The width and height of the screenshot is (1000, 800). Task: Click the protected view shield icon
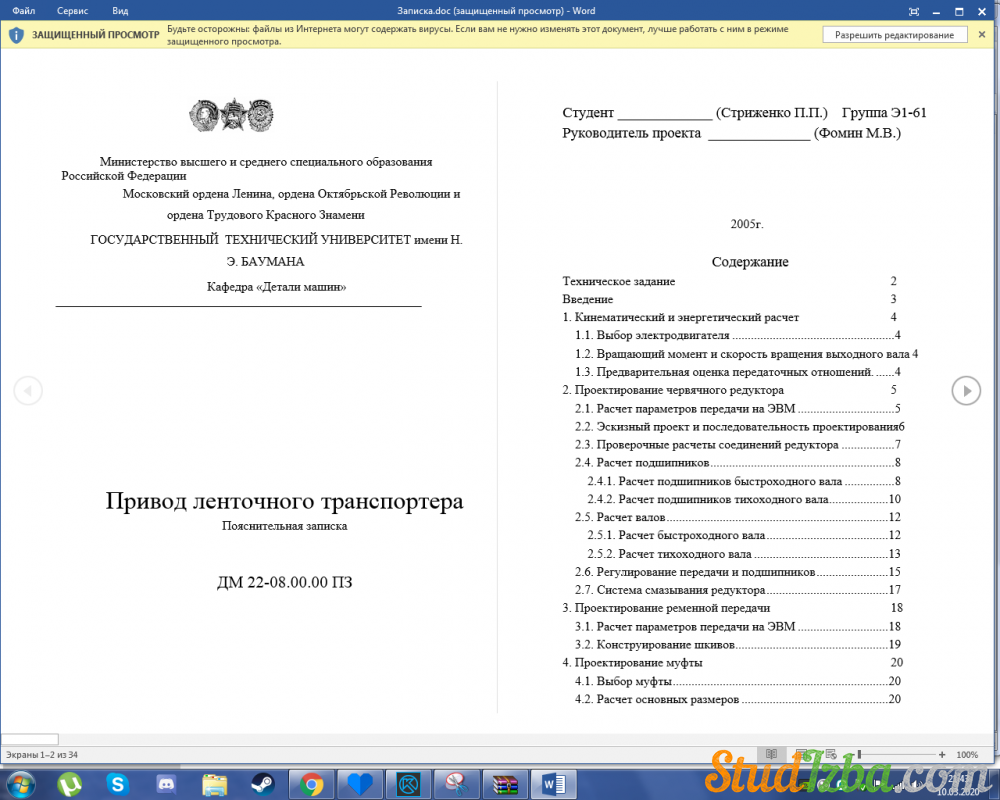[x=16, y=35]
